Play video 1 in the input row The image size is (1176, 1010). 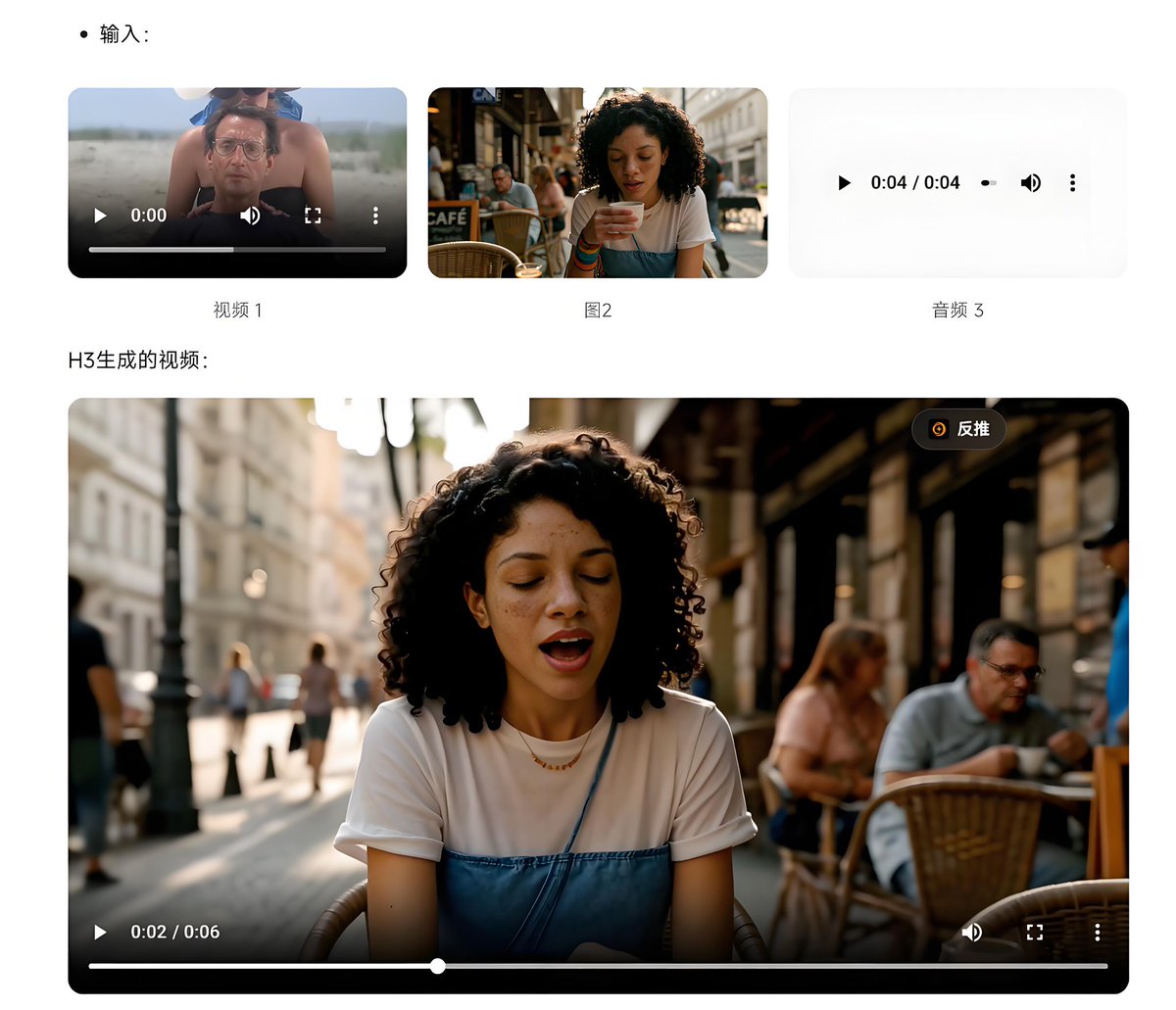coord(100,216)
